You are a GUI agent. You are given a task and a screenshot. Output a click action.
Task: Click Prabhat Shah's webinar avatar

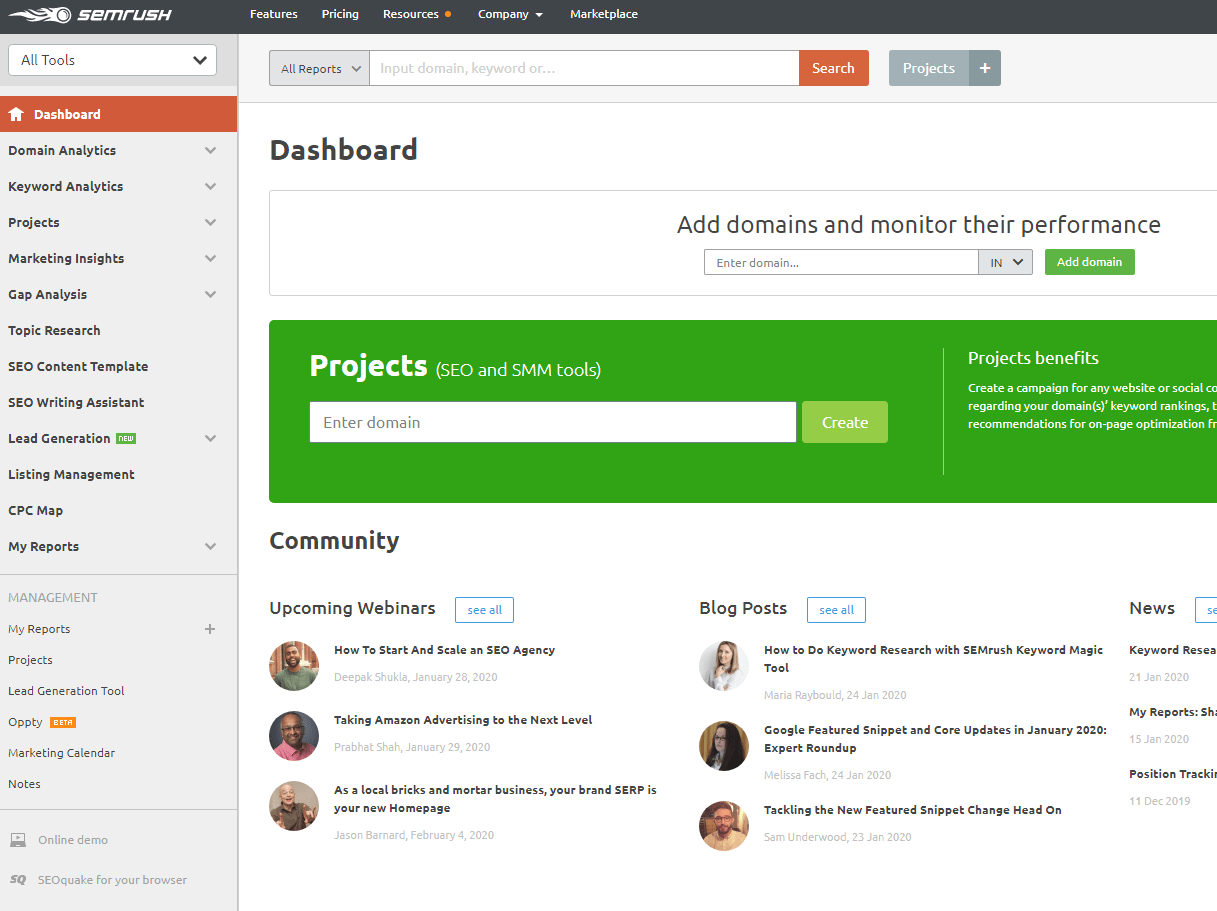click(x=294, y=736)
